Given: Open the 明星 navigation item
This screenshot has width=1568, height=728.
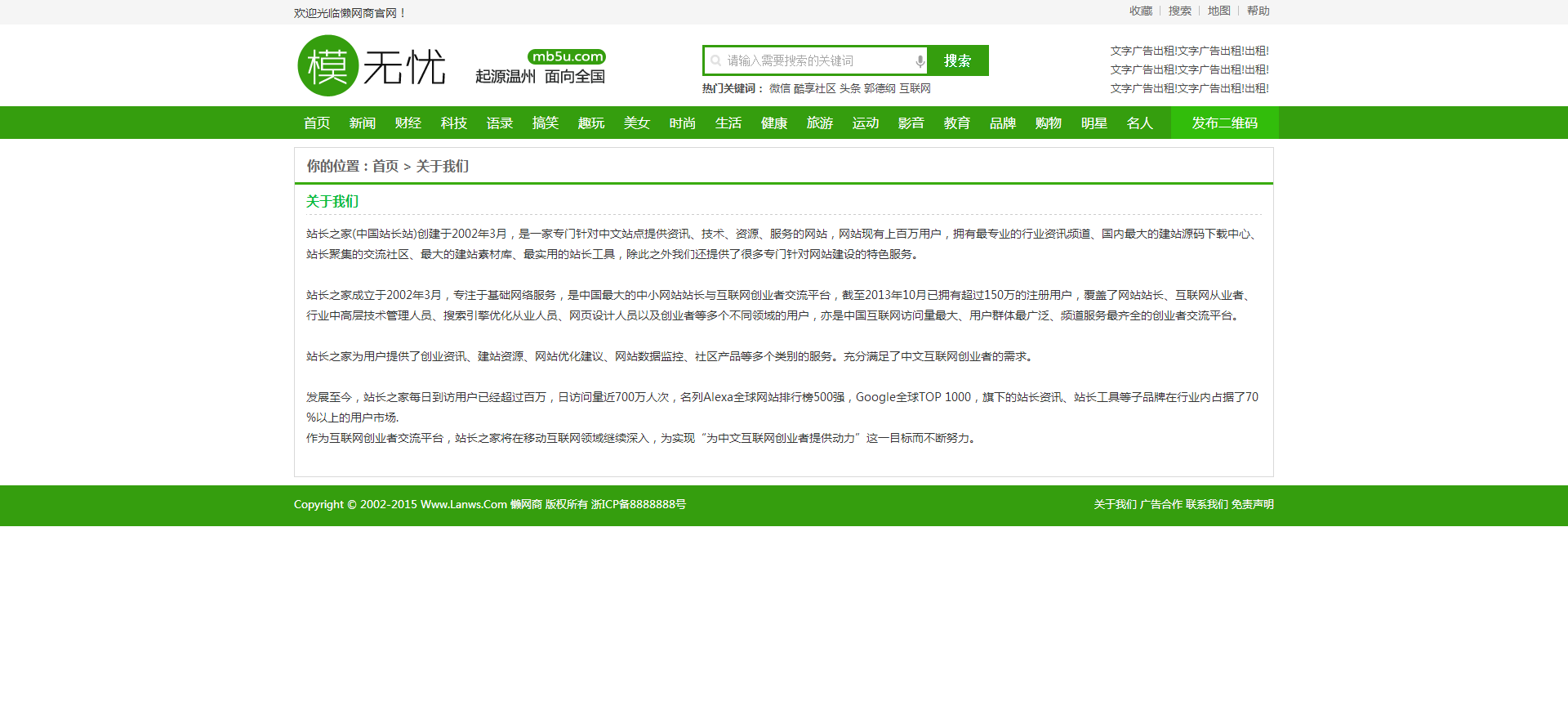Looking at the screenshot, I should [1094, 123].
